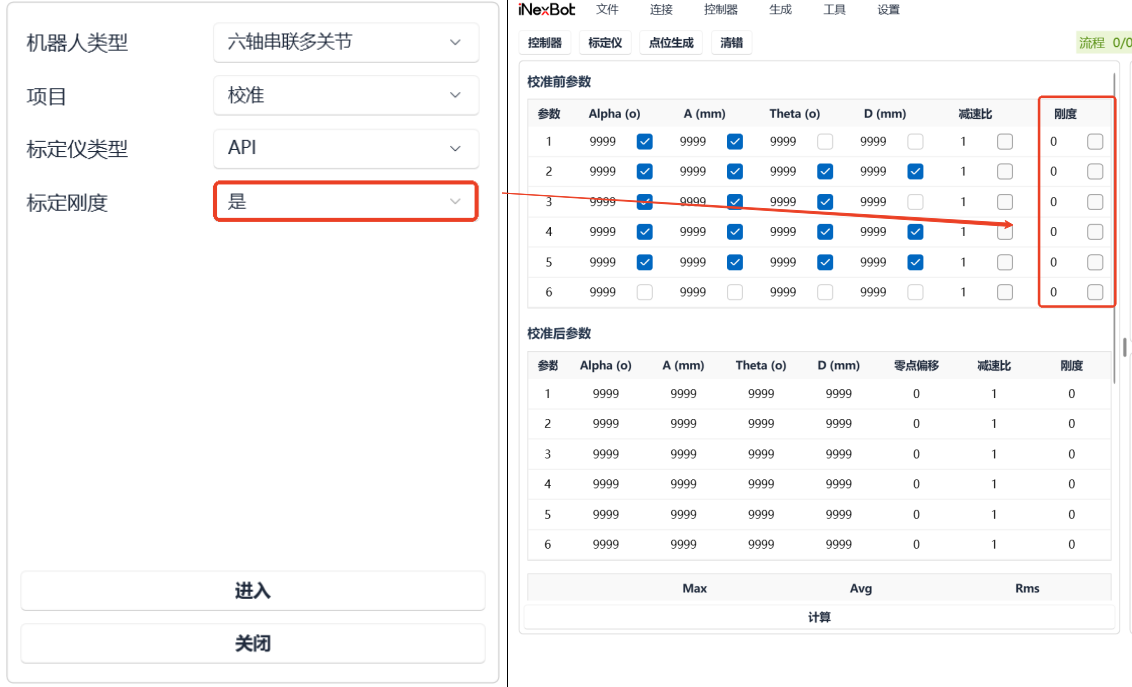Check Theta checkbox in row 6
Image resolution: width=1132 pixels, height=687 pixels.
pyautogui.click(x=825, y=292)
